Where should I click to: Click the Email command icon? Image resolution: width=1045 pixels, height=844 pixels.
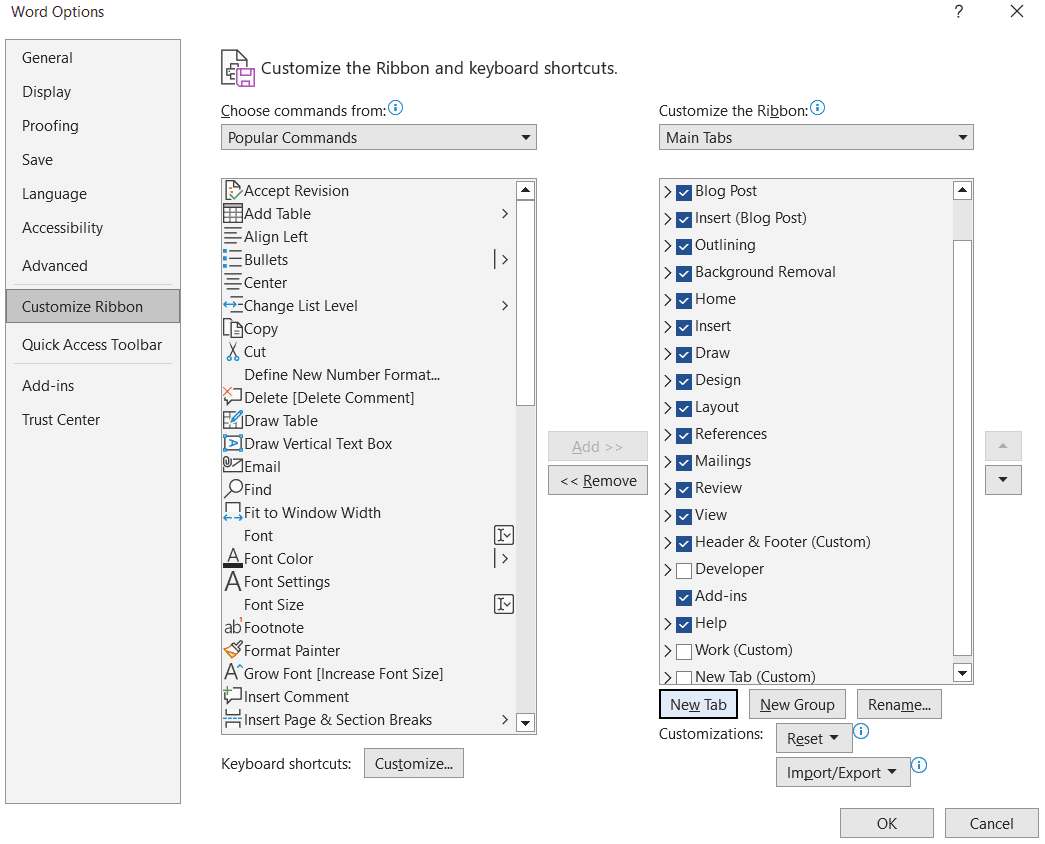[232, 466]
